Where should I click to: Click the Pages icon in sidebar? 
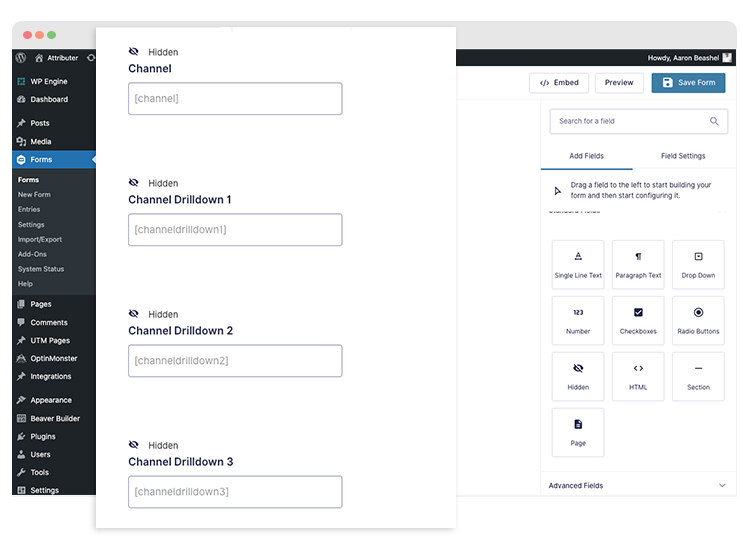pos(21,304)
